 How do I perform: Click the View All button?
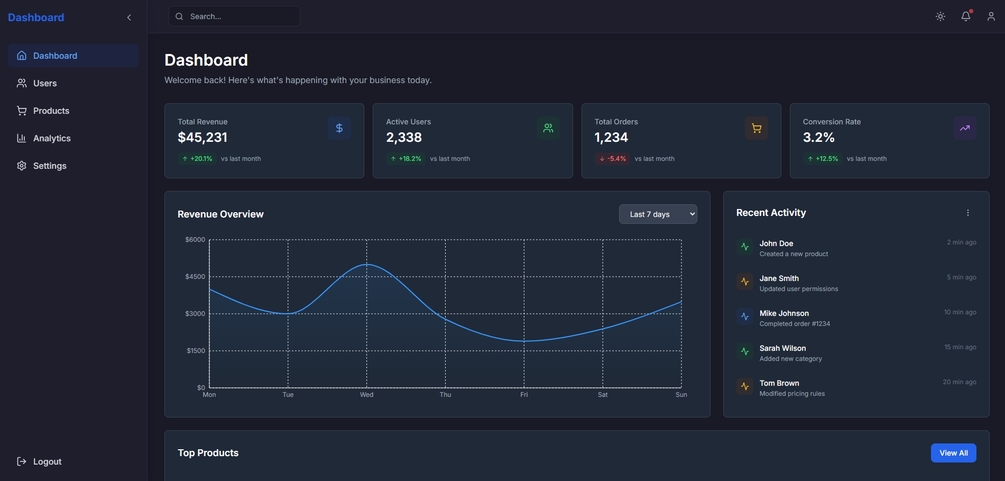pyautogui.click(x=953, y=453)
